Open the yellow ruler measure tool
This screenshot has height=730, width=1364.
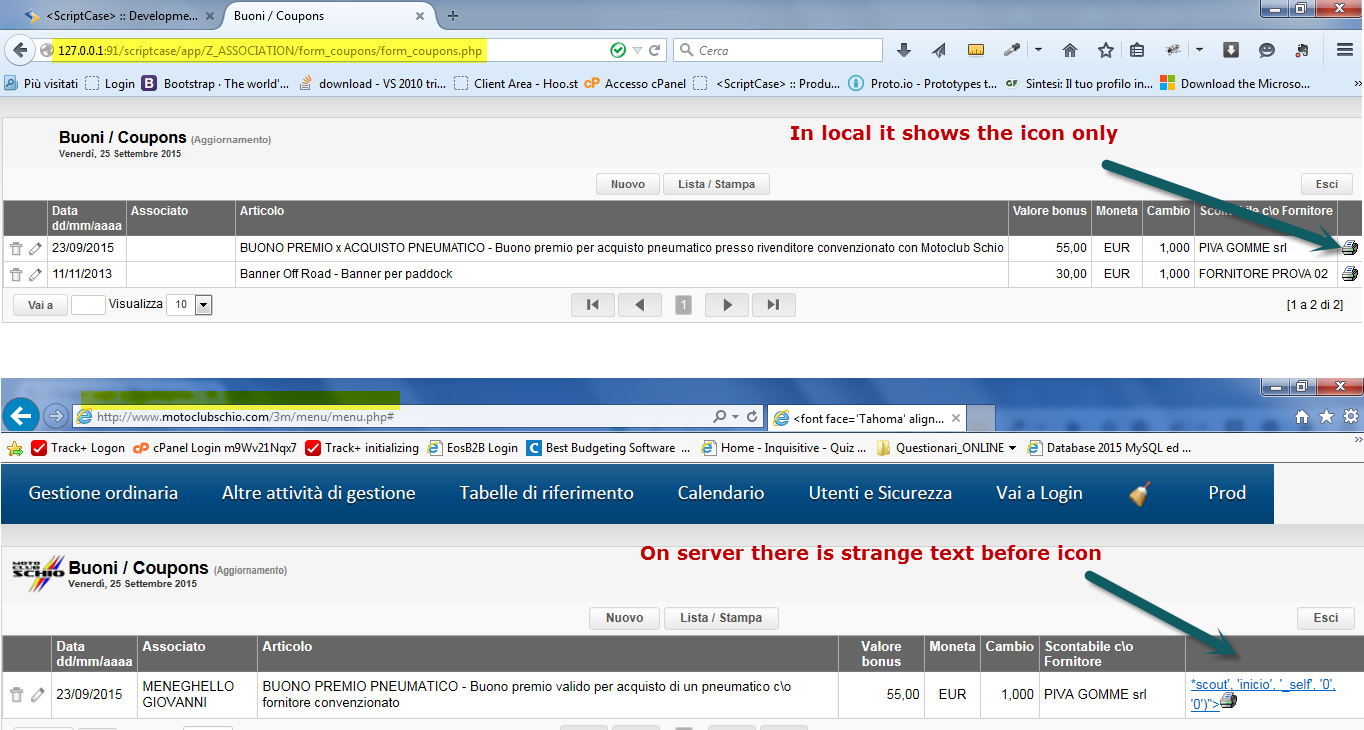[976, 50]
